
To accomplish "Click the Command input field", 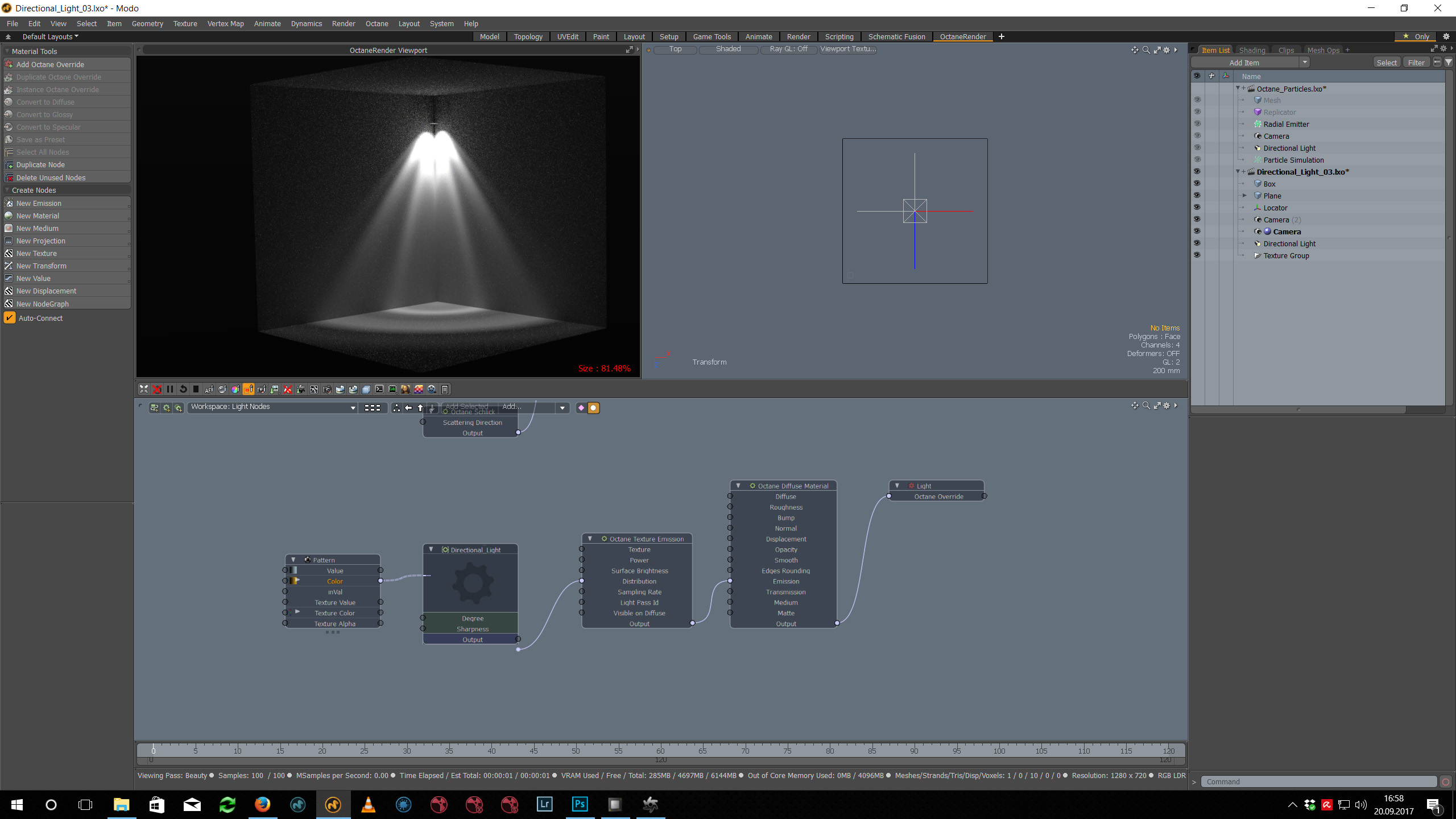I will pyautogui.click(x=1319, y=781).
